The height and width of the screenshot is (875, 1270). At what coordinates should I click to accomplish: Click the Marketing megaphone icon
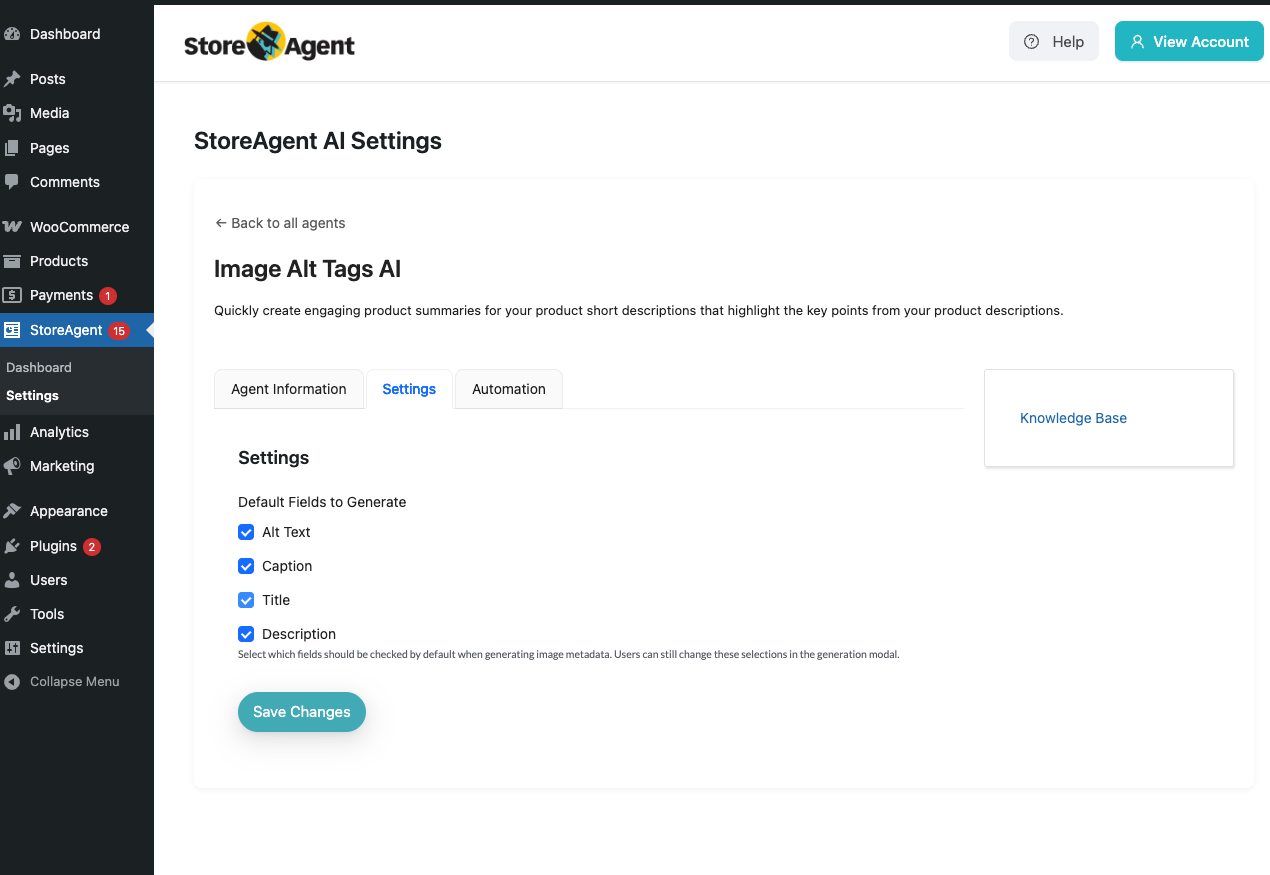pos(12,466)
